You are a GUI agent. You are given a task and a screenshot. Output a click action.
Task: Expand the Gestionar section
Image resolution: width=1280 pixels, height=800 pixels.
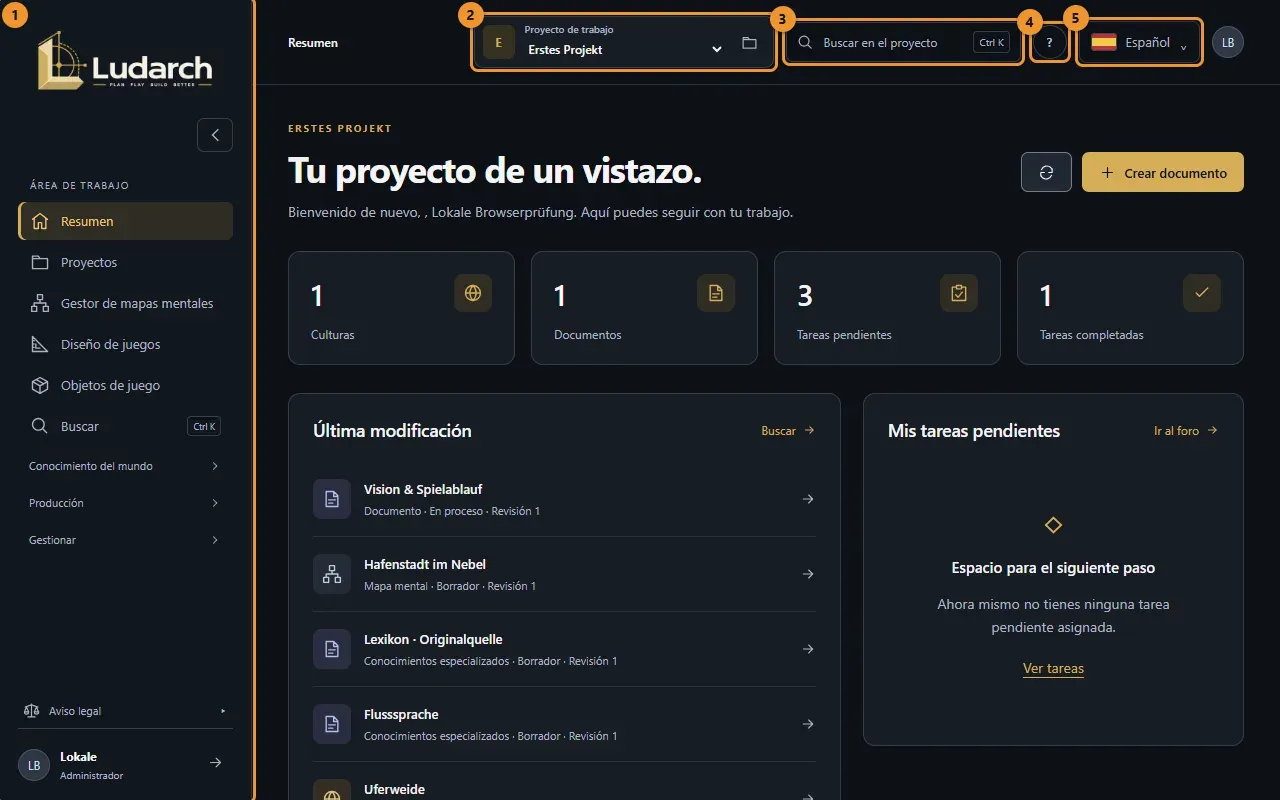(125, 540)
